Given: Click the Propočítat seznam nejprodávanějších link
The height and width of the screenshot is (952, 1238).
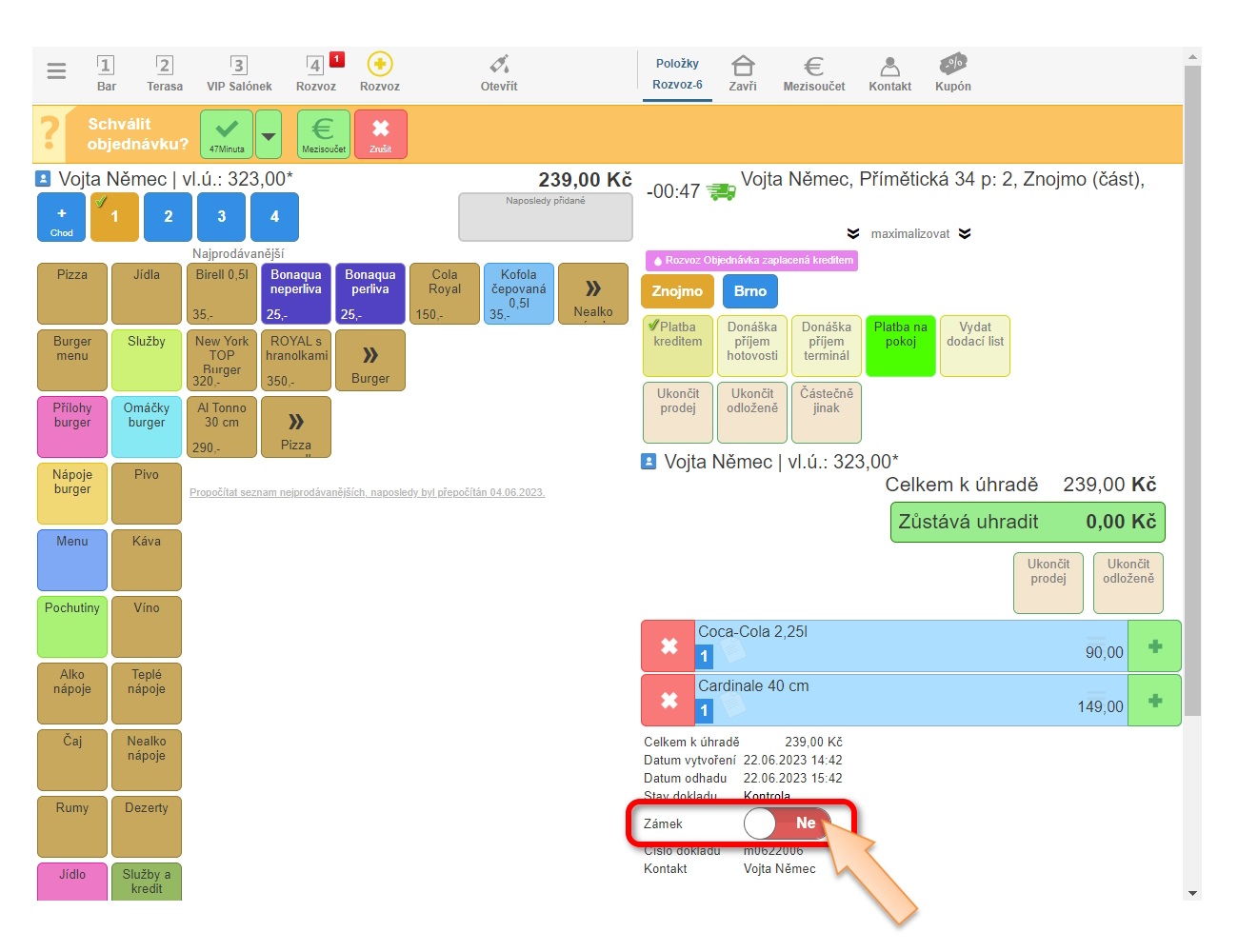Looking at the screenshot, I should 367,493.
